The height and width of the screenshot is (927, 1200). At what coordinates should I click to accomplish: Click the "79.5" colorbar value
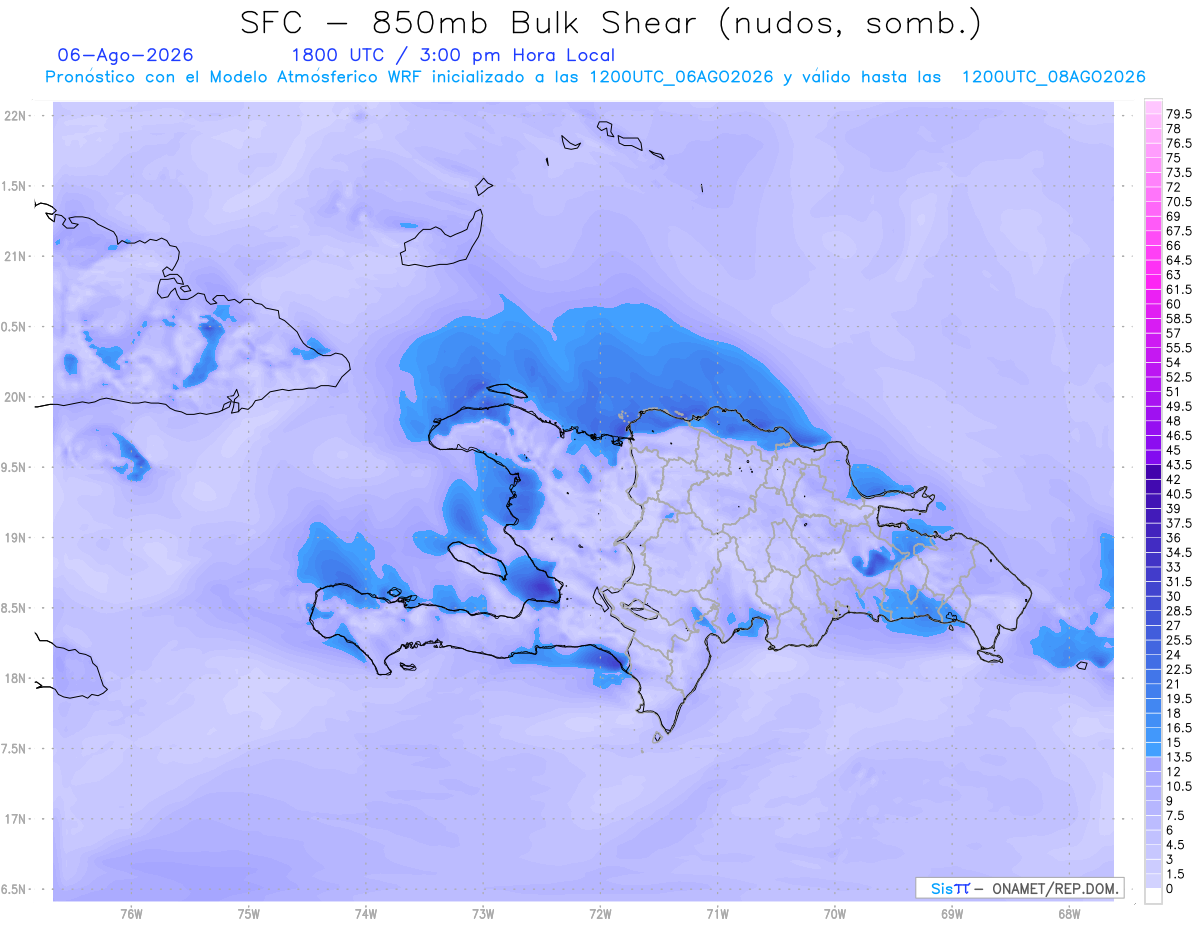[x=1179, y=115]
